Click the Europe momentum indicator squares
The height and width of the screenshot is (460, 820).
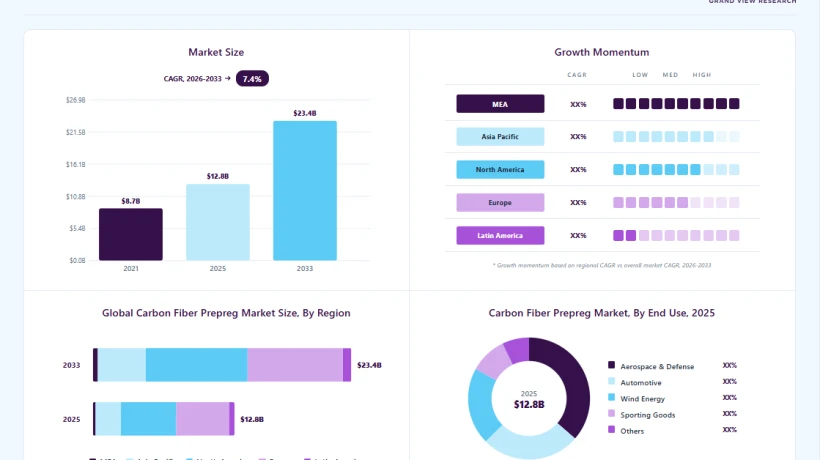pos(676,202)
